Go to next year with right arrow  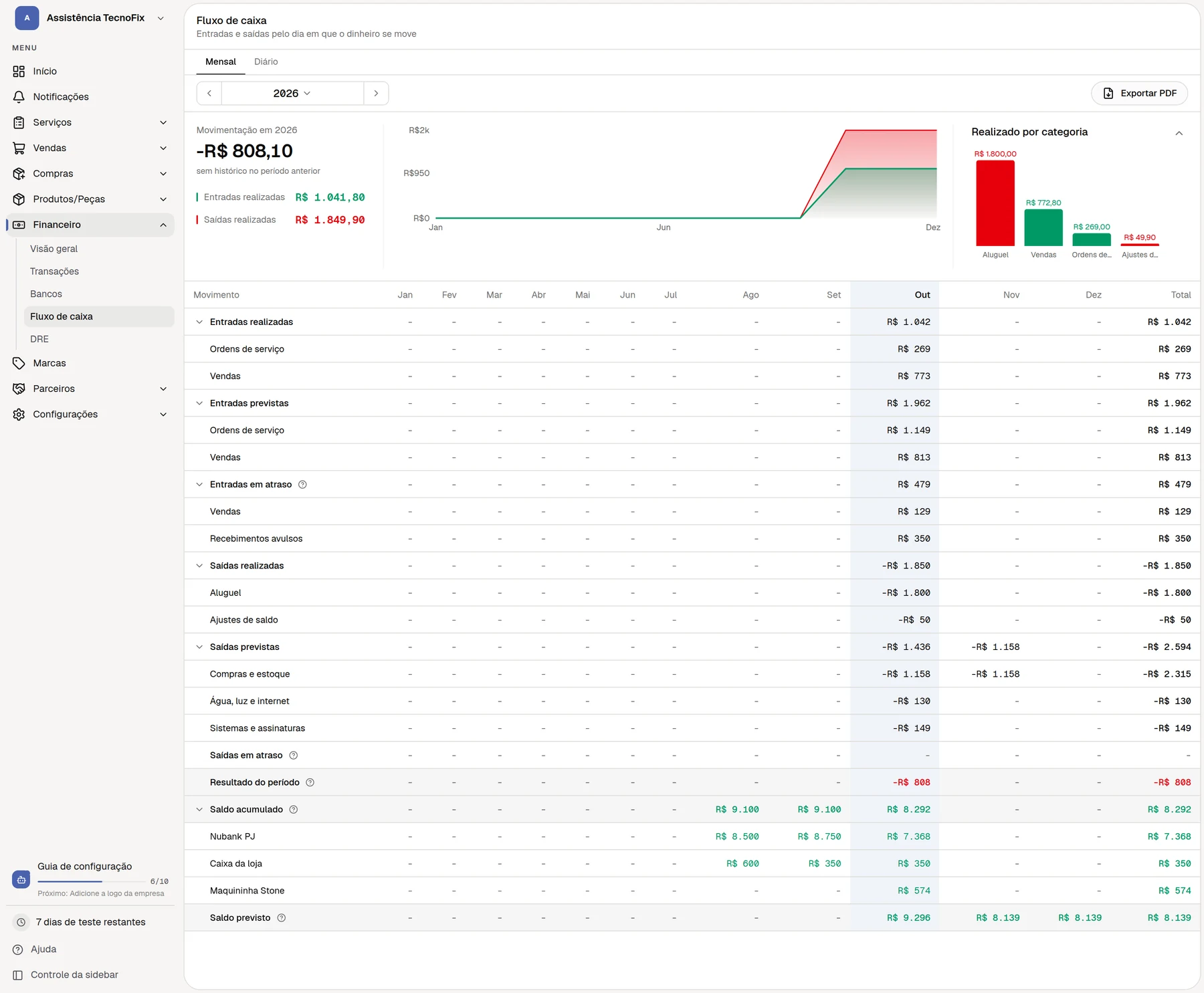376,94
